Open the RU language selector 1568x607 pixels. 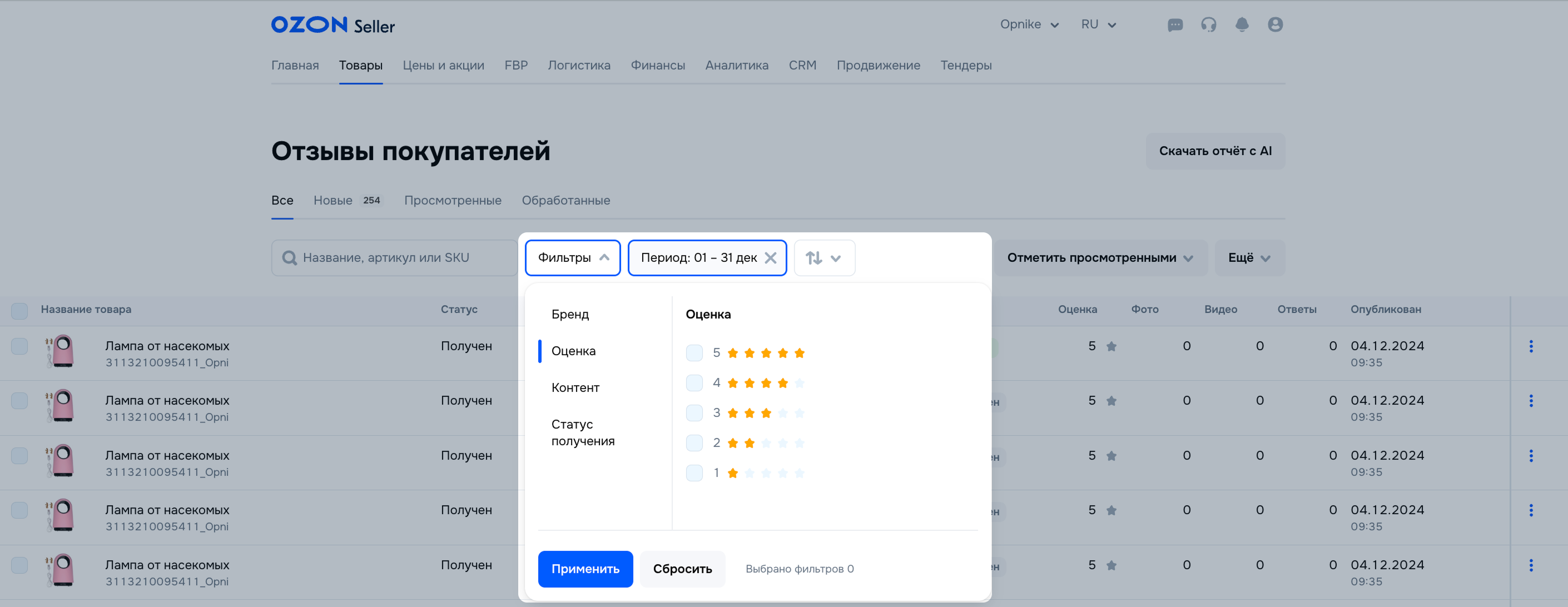pos(1098,25)
